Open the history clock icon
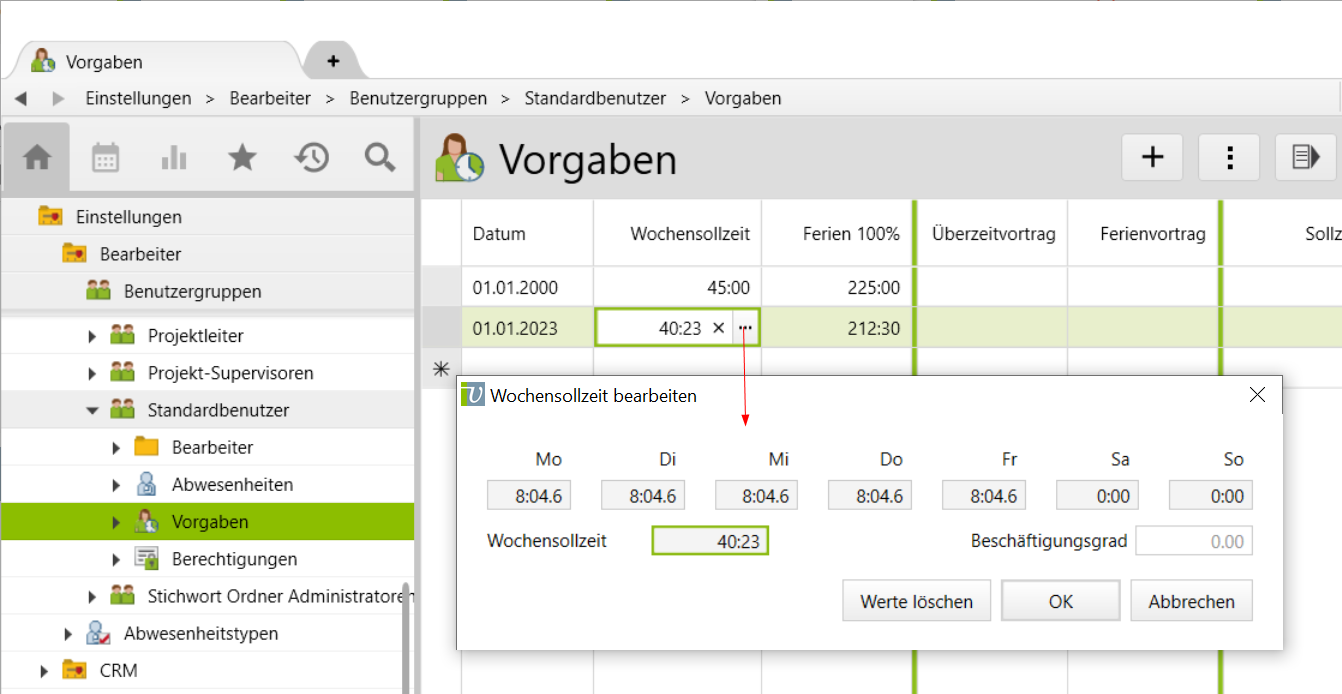 (311, 158)
